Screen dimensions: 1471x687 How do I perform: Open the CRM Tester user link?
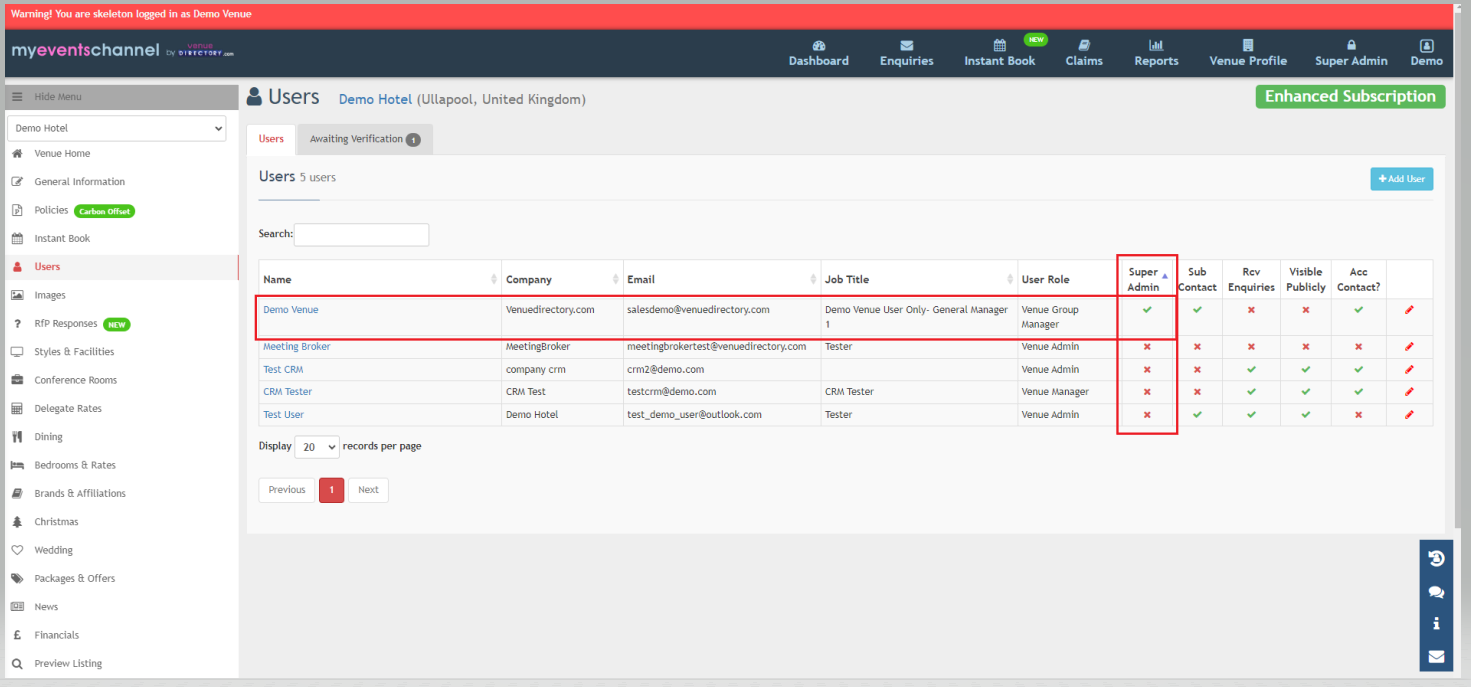click(x=288, y=392)
